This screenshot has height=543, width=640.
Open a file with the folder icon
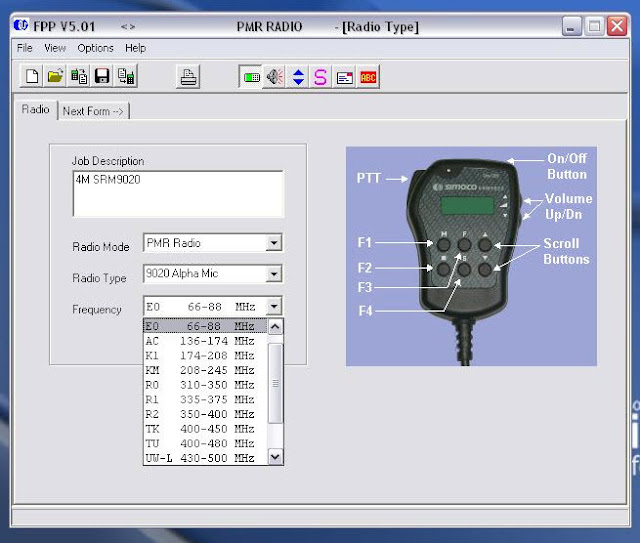tap(55, 76)
